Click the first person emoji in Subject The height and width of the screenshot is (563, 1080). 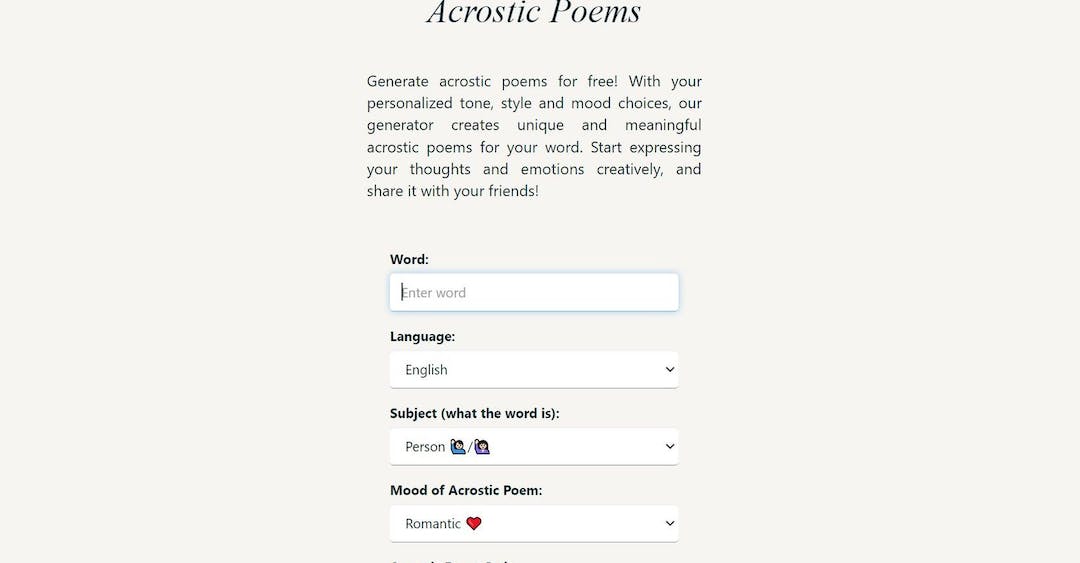[458, 447]
